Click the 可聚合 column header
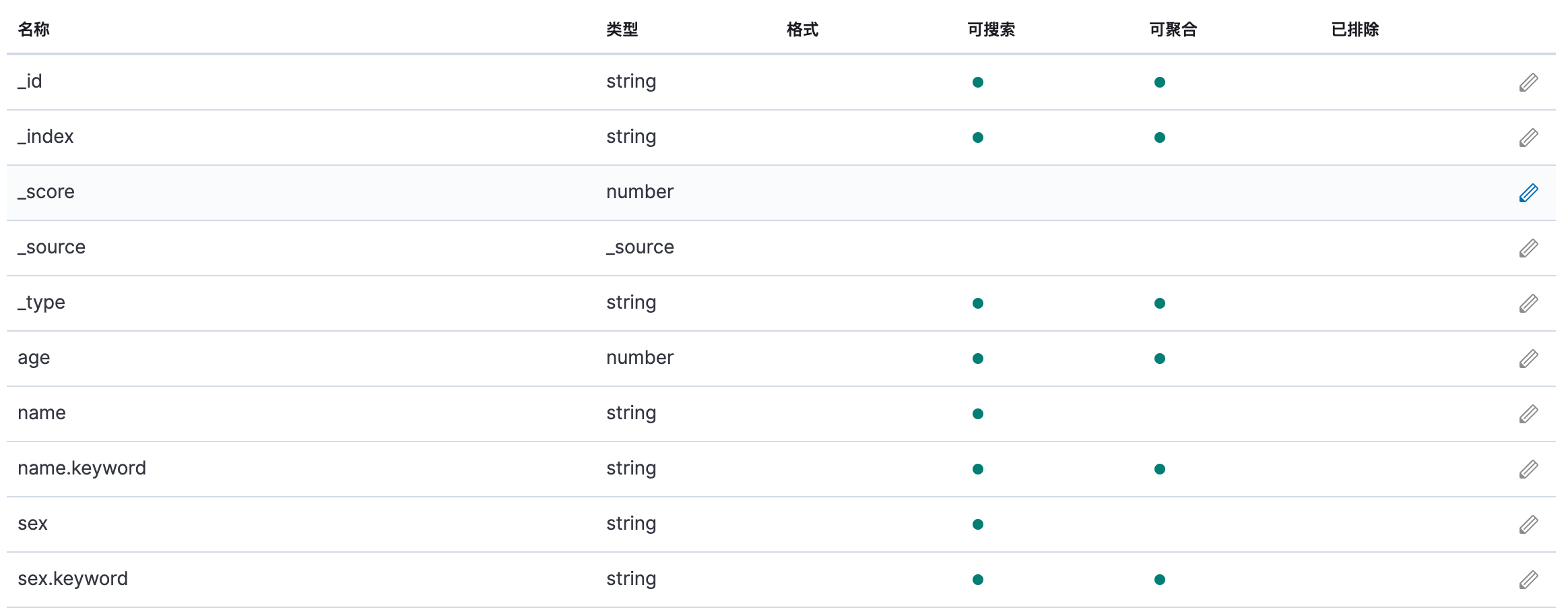Image resolution: width=1568 pixels, height=612 pixels. [x=1173, y=30]
